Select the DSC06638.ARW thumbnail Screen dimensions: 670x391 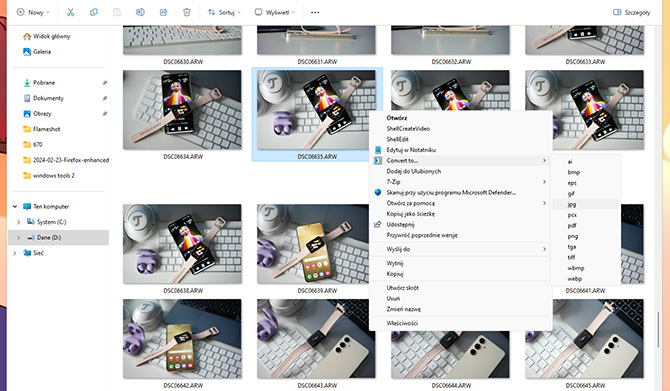pos(182,244)
